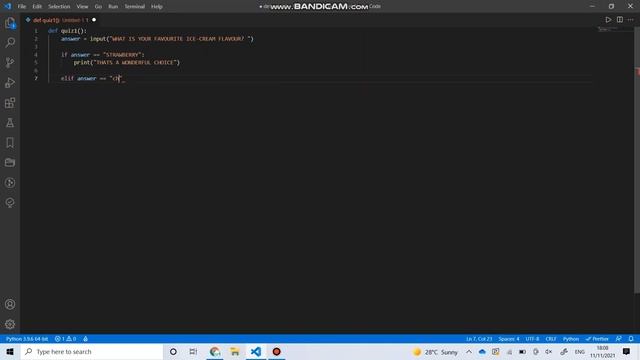Image resolution: width=640 pixels, height=360 pixels.
Task: Open Chrome from the taskbar
Action: (215, 351)
